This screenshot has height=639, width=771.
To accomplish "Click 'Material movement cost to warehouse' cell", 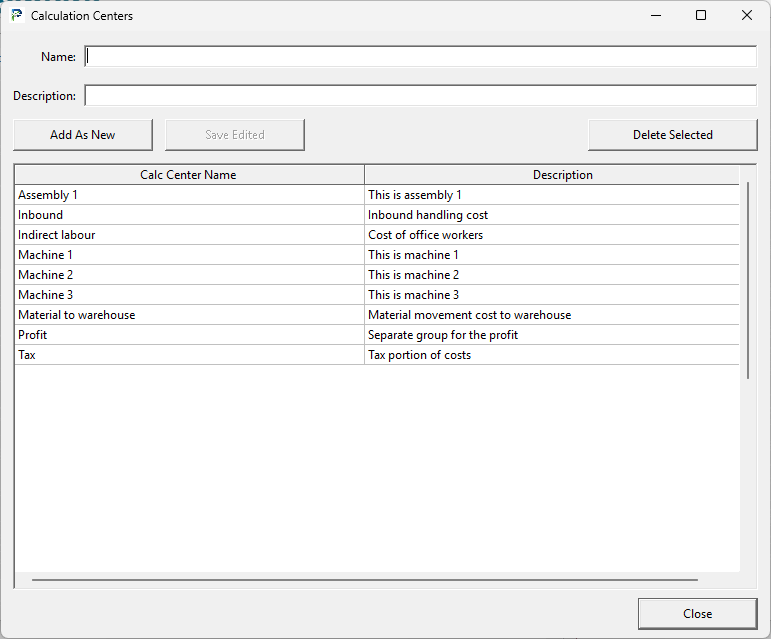I will coord(552,315).
